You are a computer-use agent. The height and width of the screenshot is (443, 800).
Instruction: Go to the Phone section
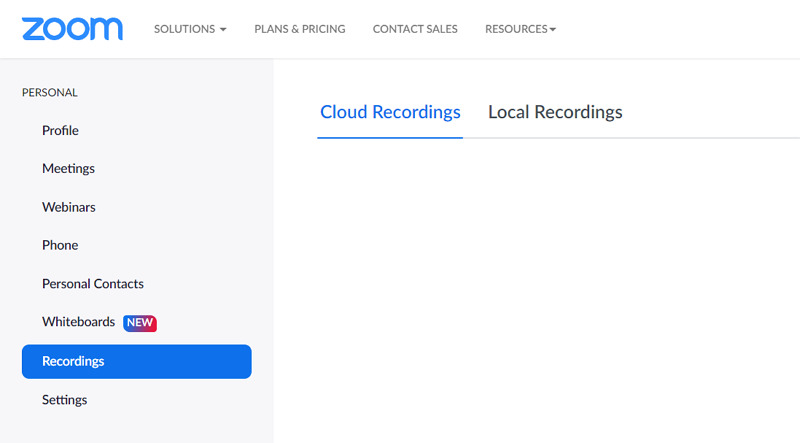pos(60,245)
